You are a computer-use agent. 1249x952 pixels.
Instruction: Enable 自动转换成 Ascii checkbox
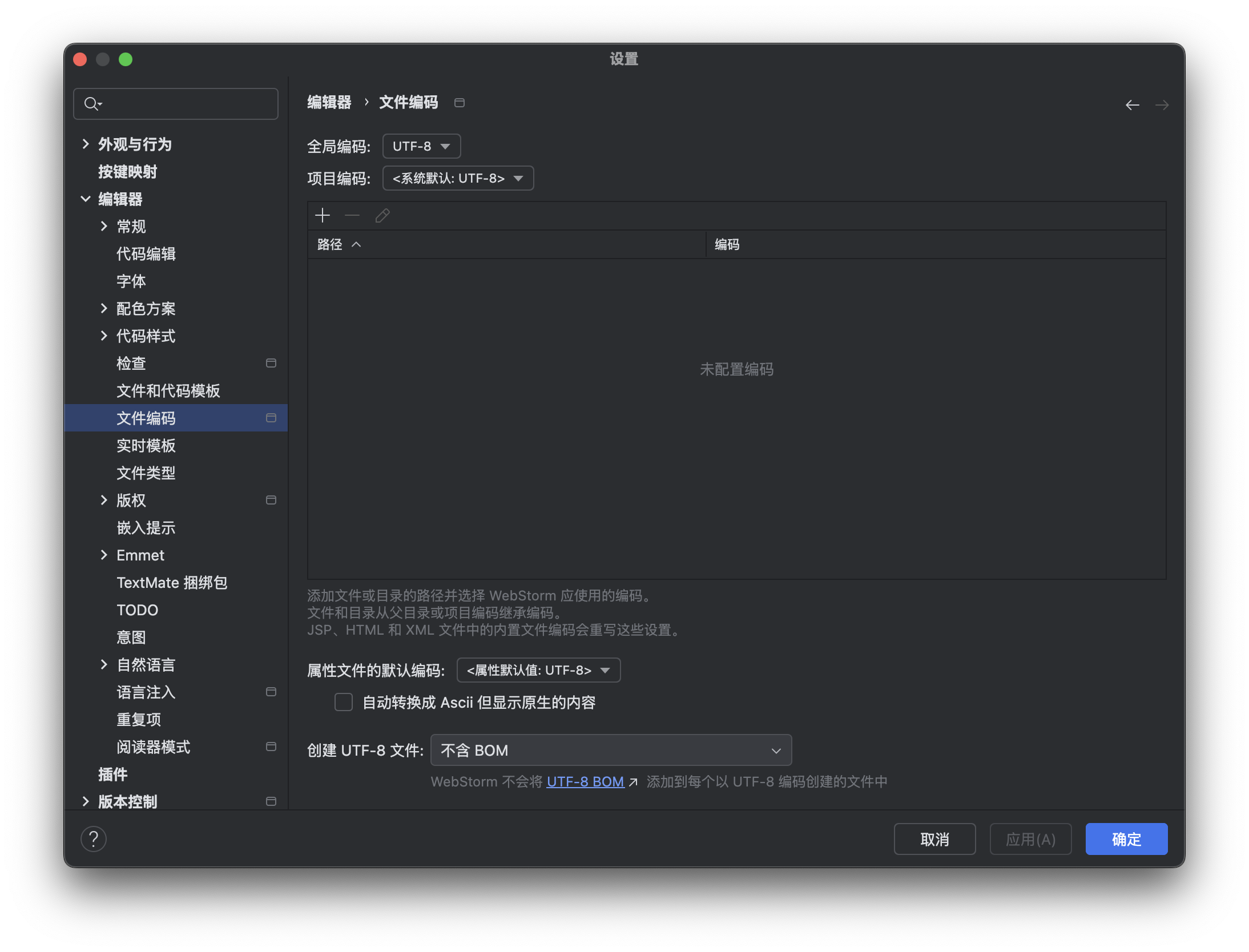click(x=344, y=702)
